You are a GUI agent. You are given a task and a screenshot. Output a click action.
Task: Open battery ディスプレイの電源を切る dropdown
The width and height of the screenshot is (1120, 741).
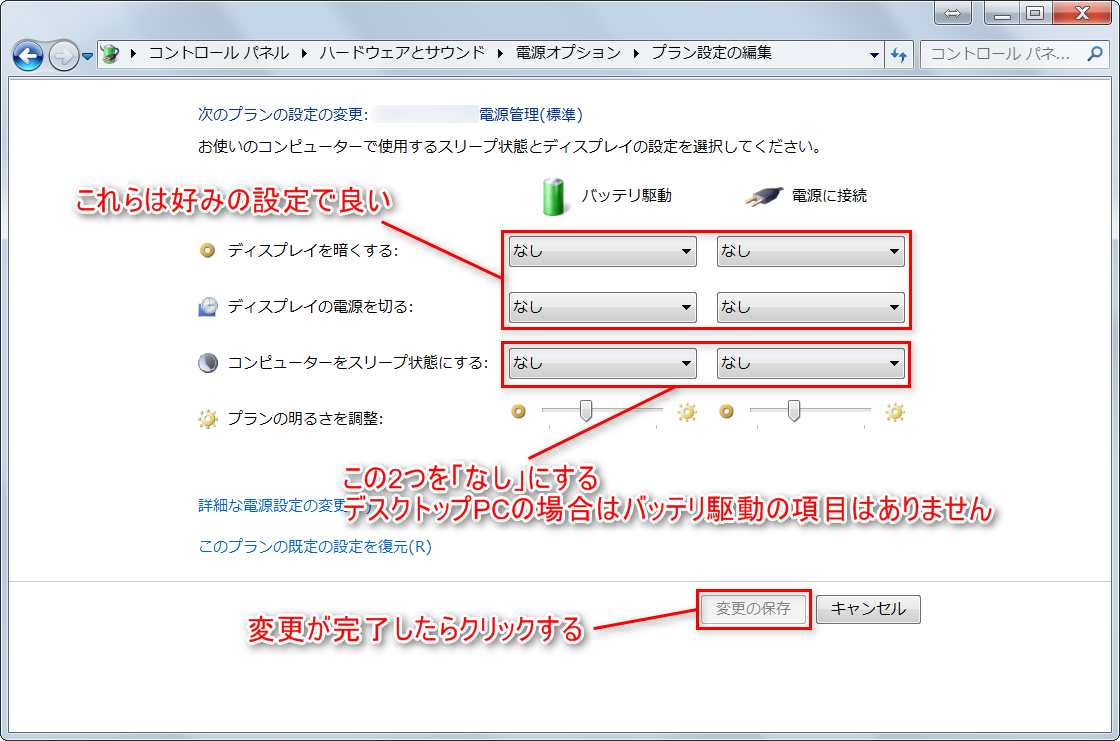[602, 307]
